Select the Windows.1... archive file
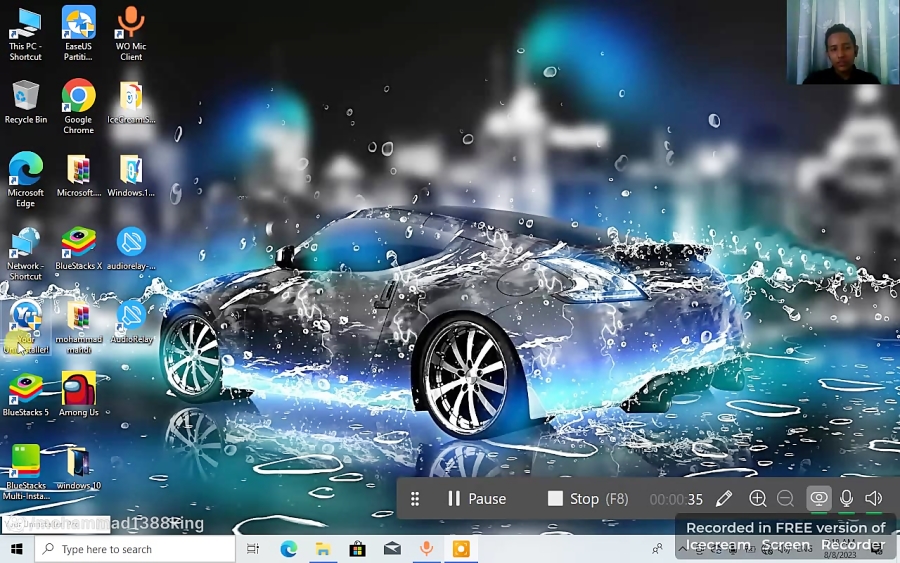The height and width of the screenshot is (563, 900). click(x=131, y=175)
